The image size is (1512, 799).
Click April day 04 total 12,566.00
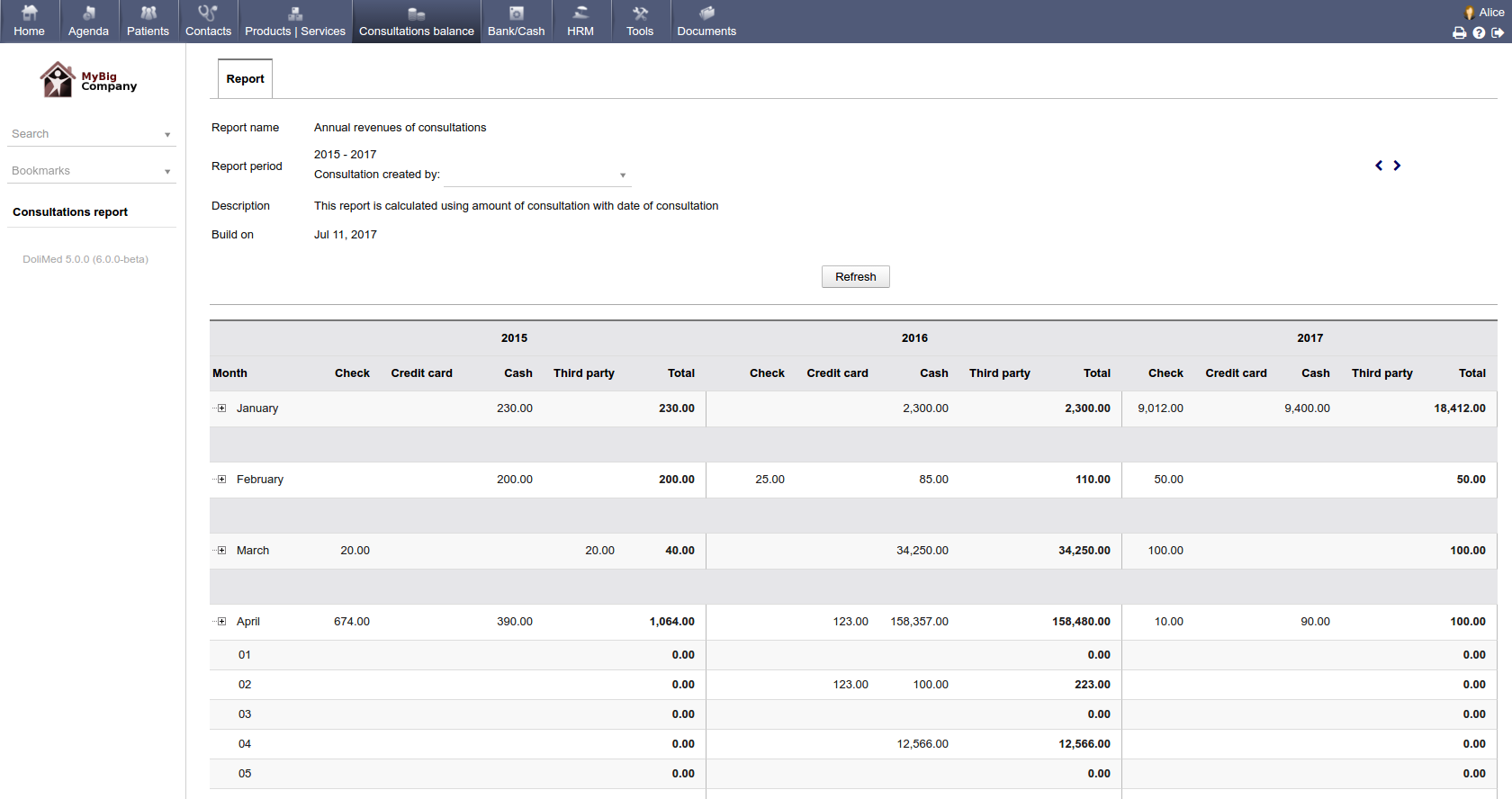(x=1084, y=744)
